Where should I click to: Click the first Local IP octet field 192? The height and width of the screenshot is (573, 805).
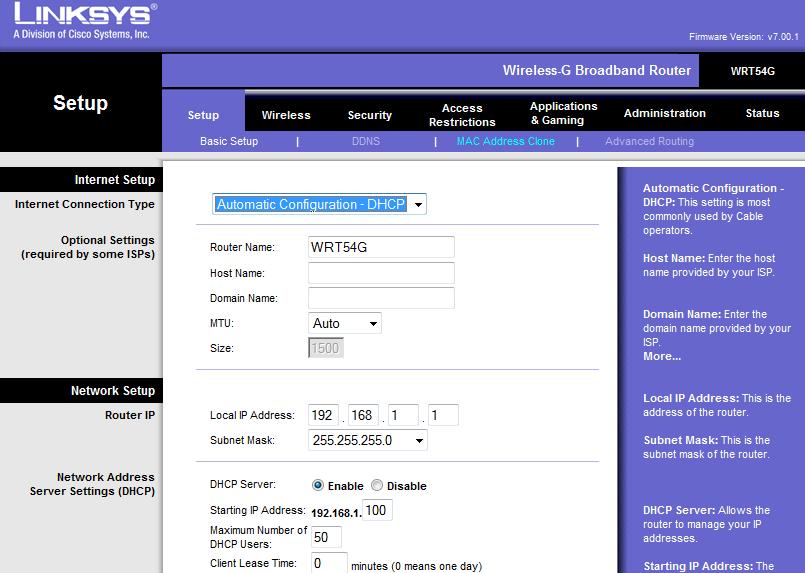(323, 415)
